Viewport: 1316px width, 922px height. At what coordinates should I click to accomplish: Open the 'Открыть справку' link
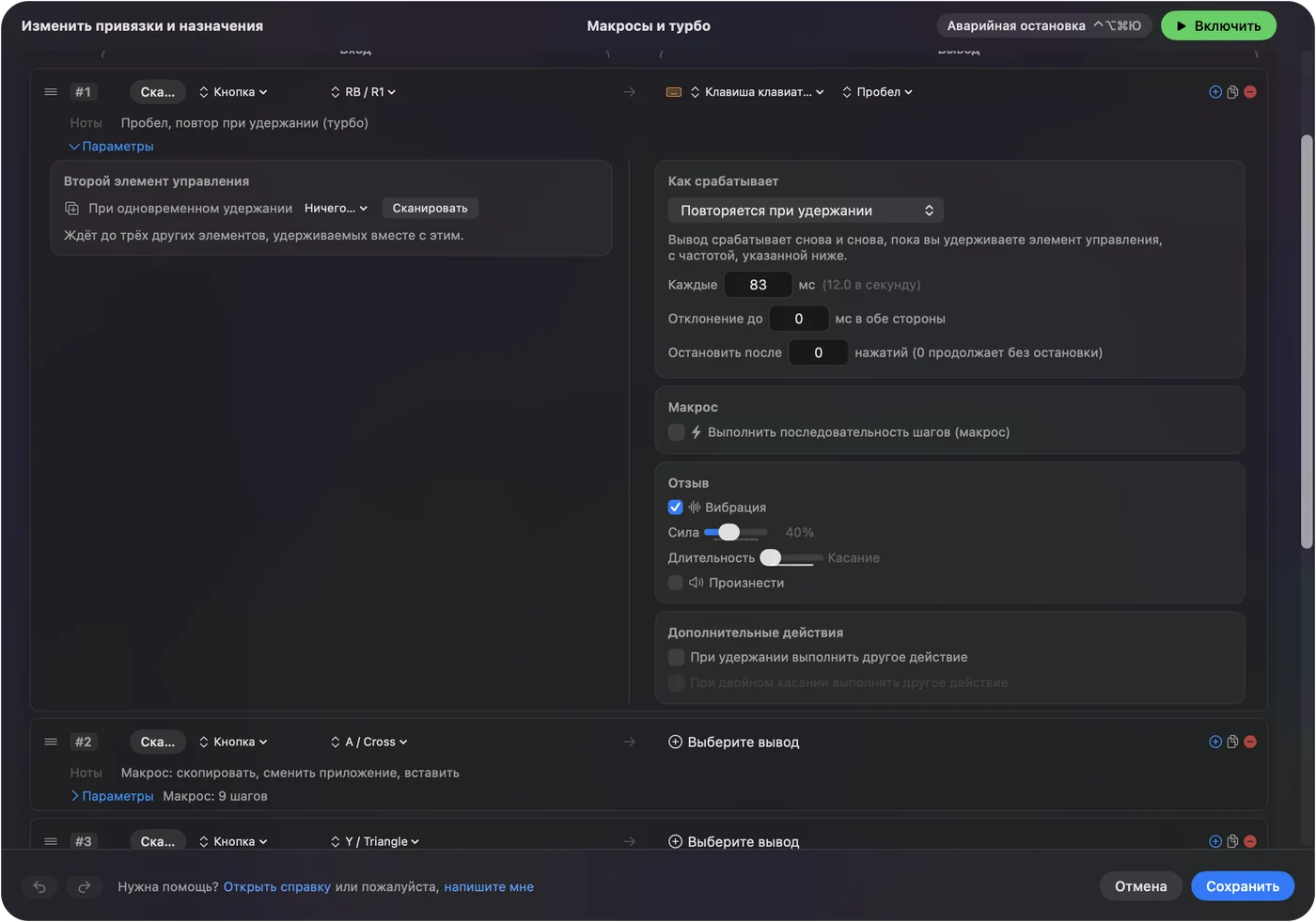point(277,886)
